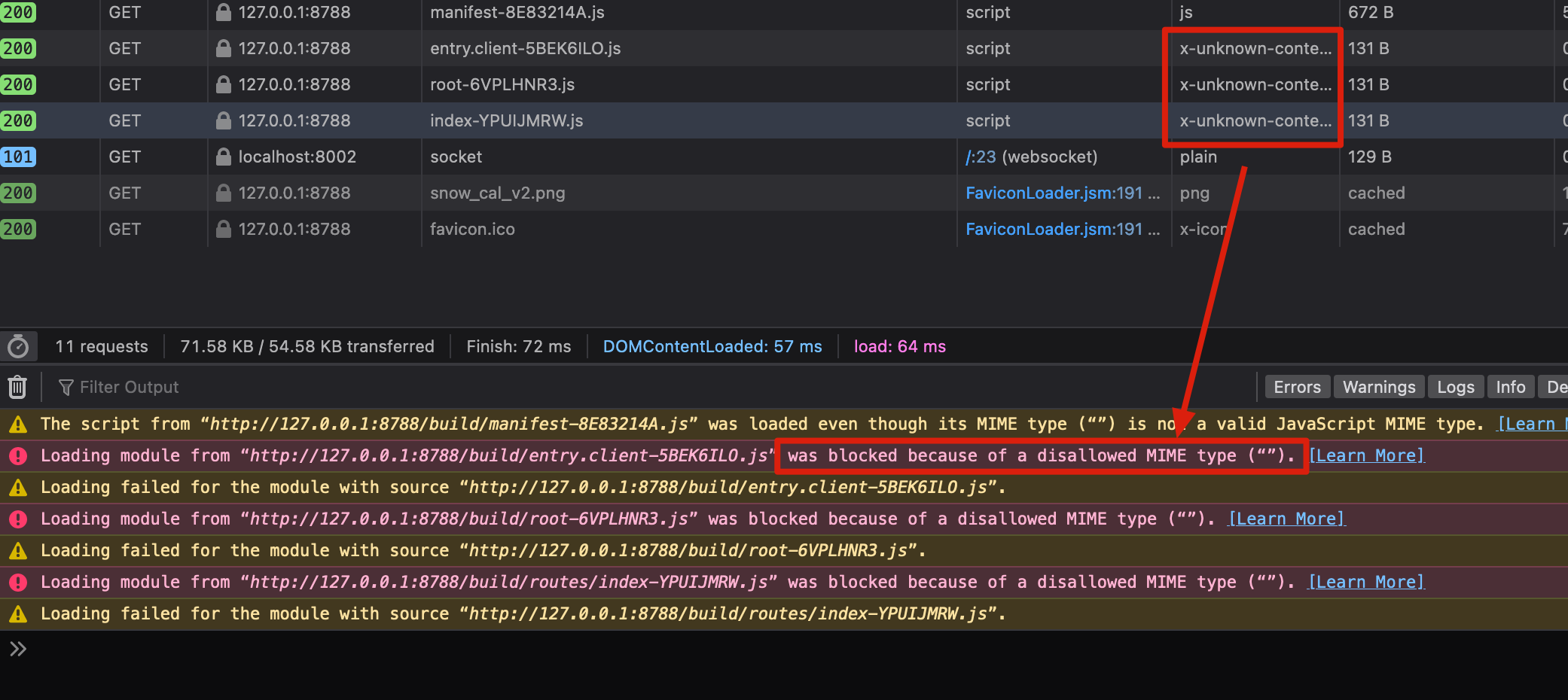Click the 200 status badge for favicon.ico

click(18, 229)
